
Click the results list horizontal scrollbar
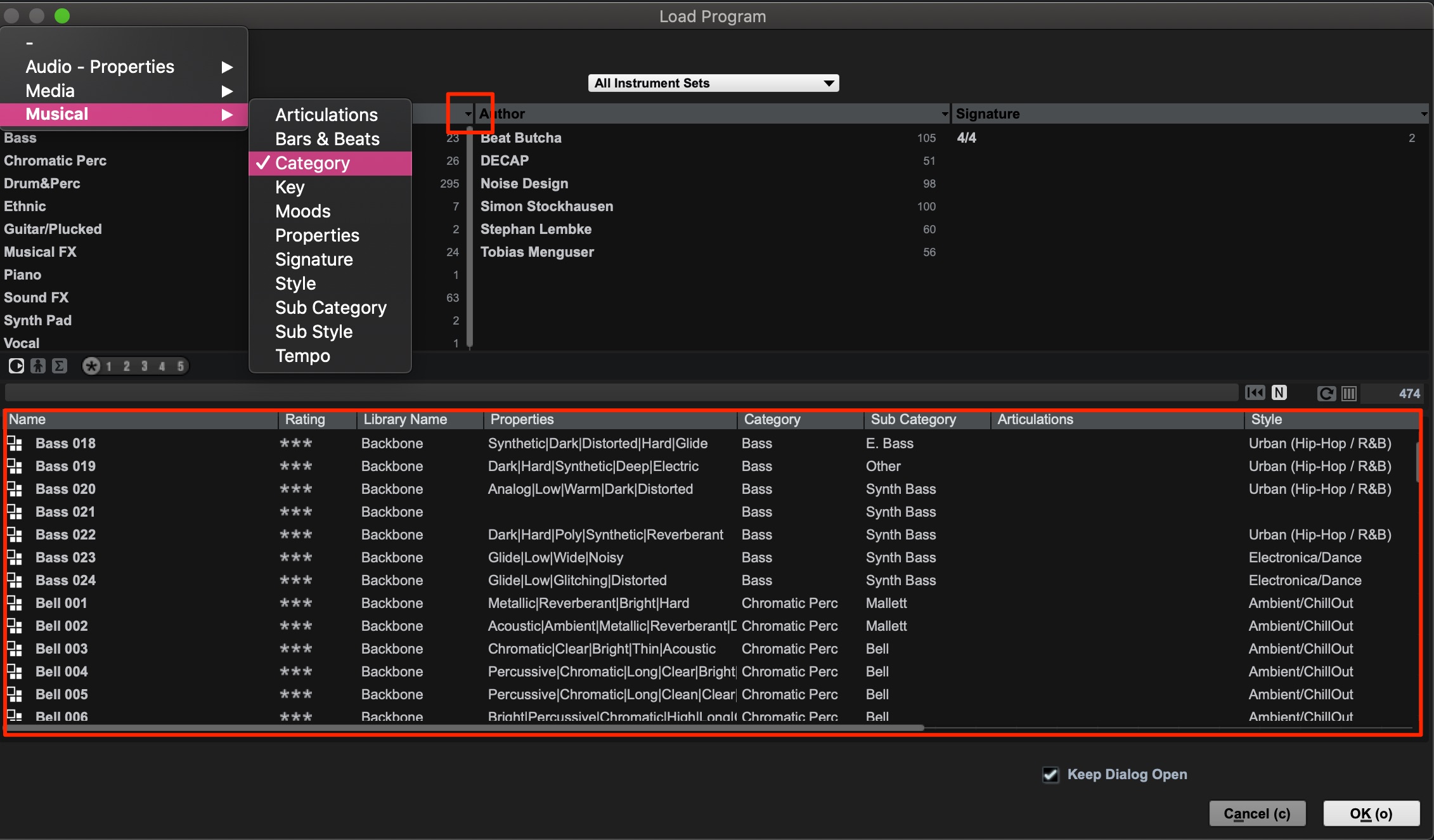[x=465, y=728]
